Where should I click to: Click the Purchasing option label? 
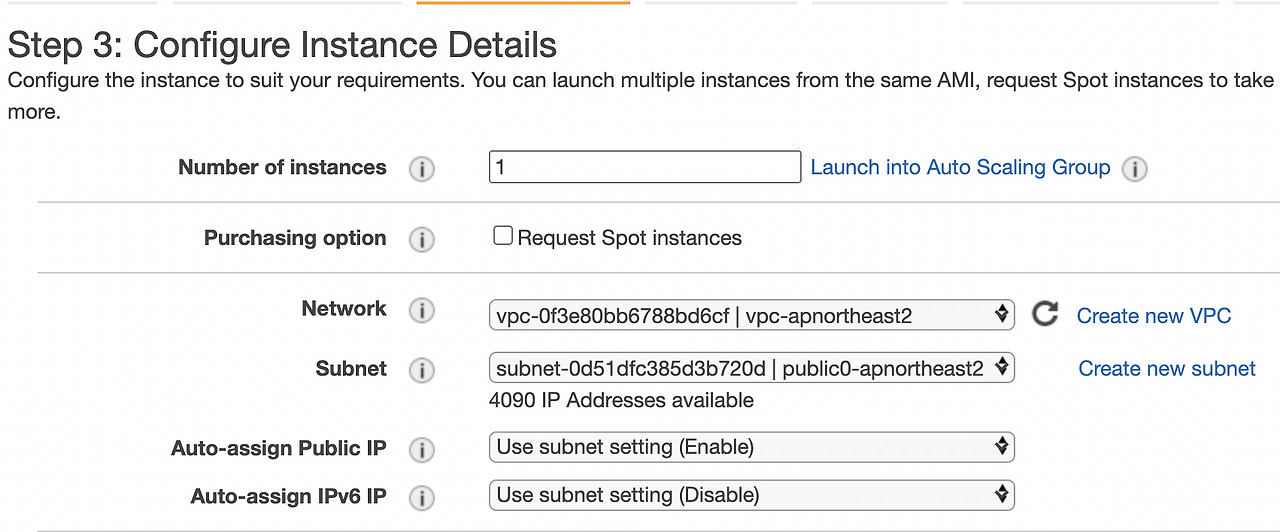pyautogui.click(x=295, y=238)
